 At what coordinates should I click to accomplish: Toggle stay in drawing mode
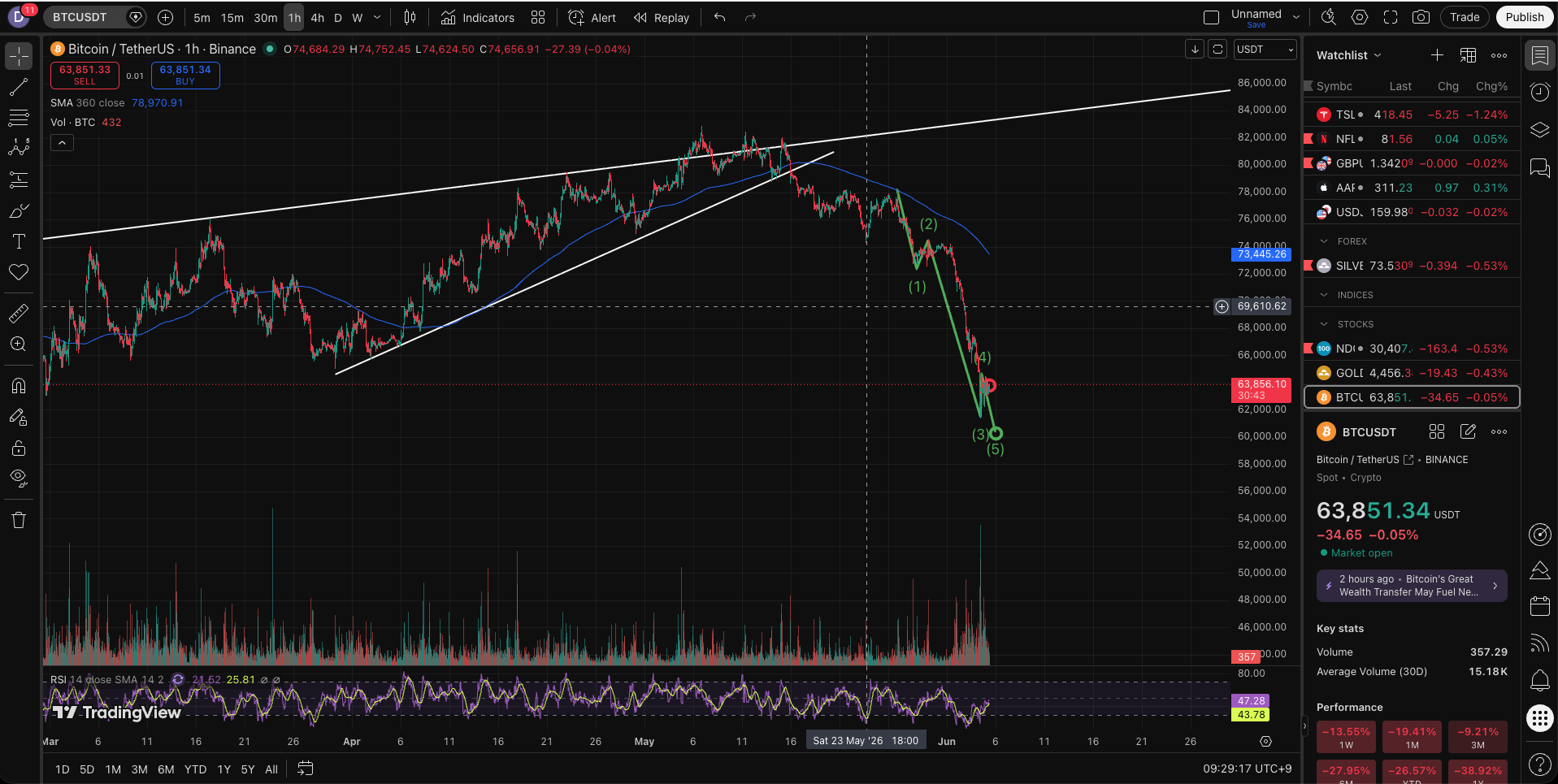[19, 417]
